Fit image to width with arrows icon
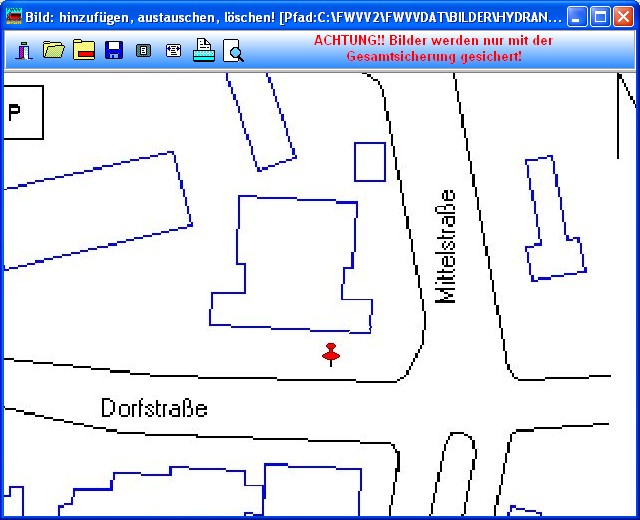The image size is (640, 520). click(x=173, y=51)
